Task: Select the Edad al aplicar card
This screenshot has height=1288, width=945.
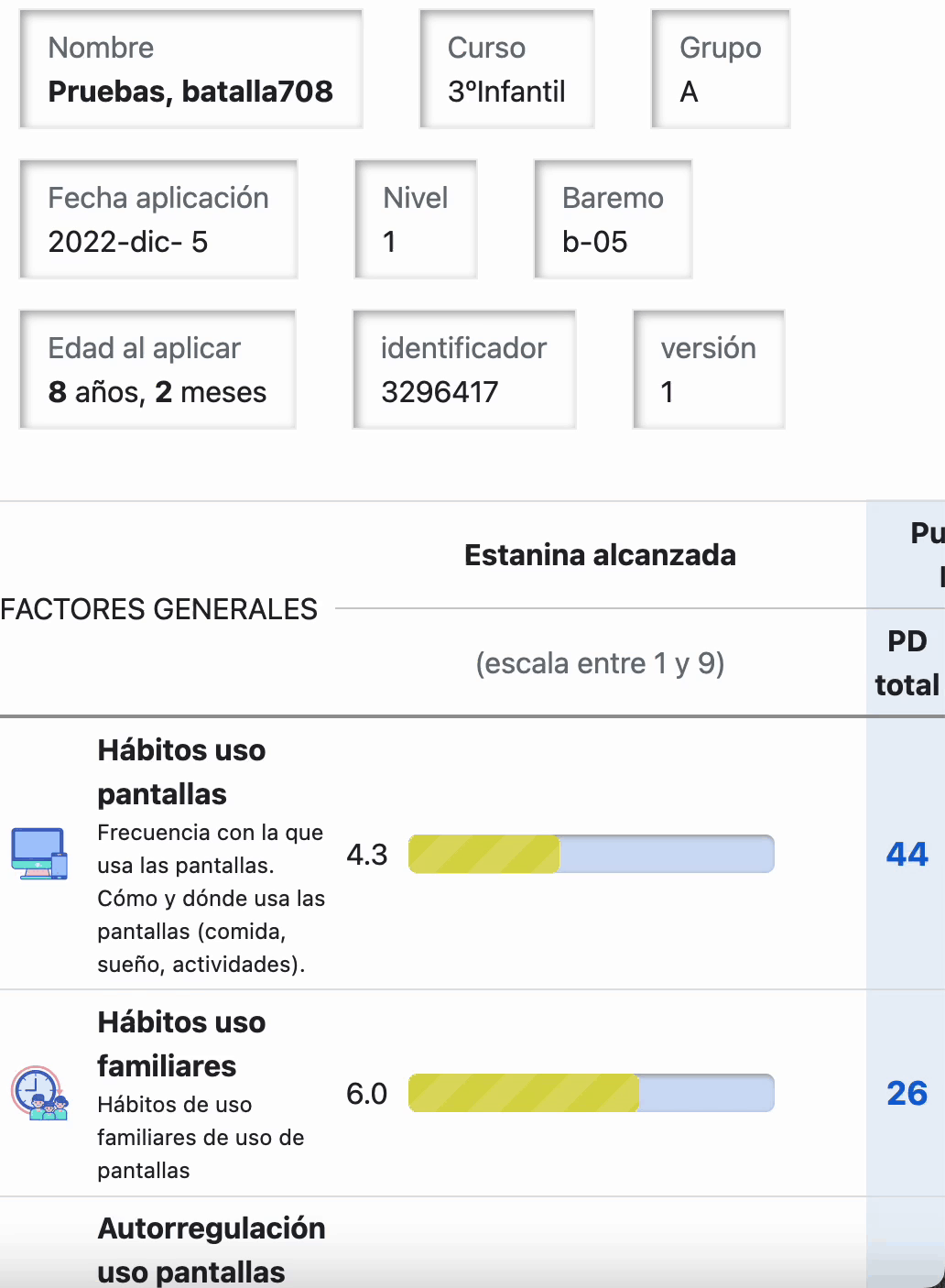Action: pos(157,370)
